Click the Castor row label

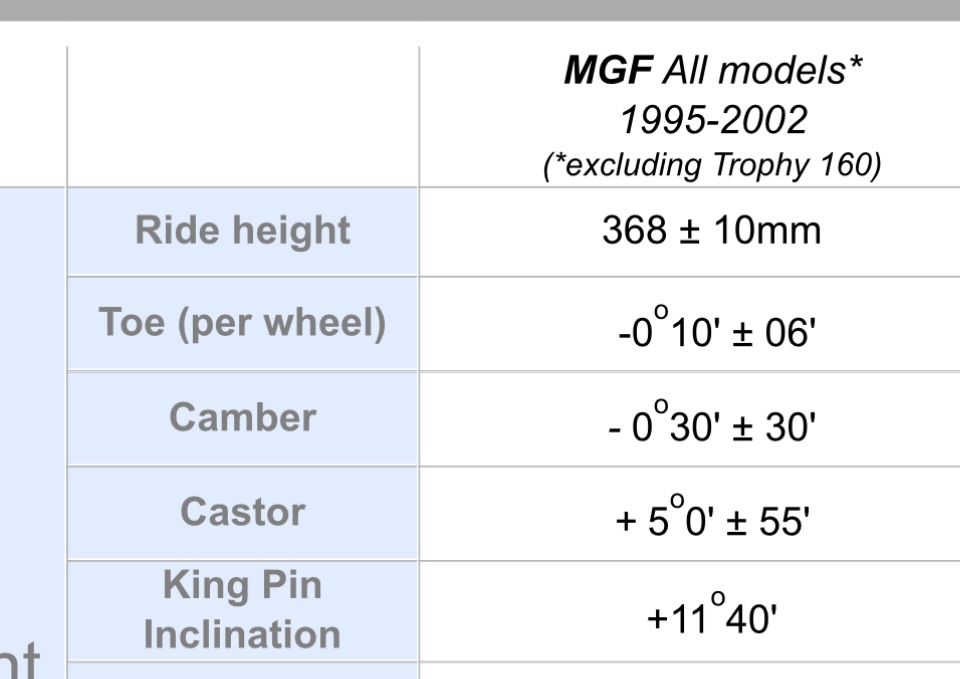242,512
